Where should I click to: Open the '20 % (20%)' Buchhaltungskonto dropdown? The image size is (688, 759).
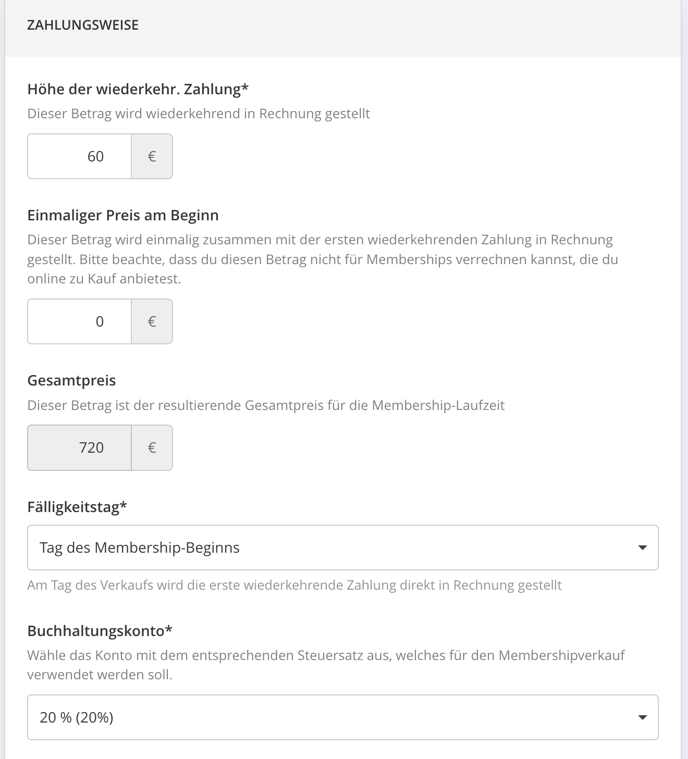pyautogui.click(x=343, y=717)
